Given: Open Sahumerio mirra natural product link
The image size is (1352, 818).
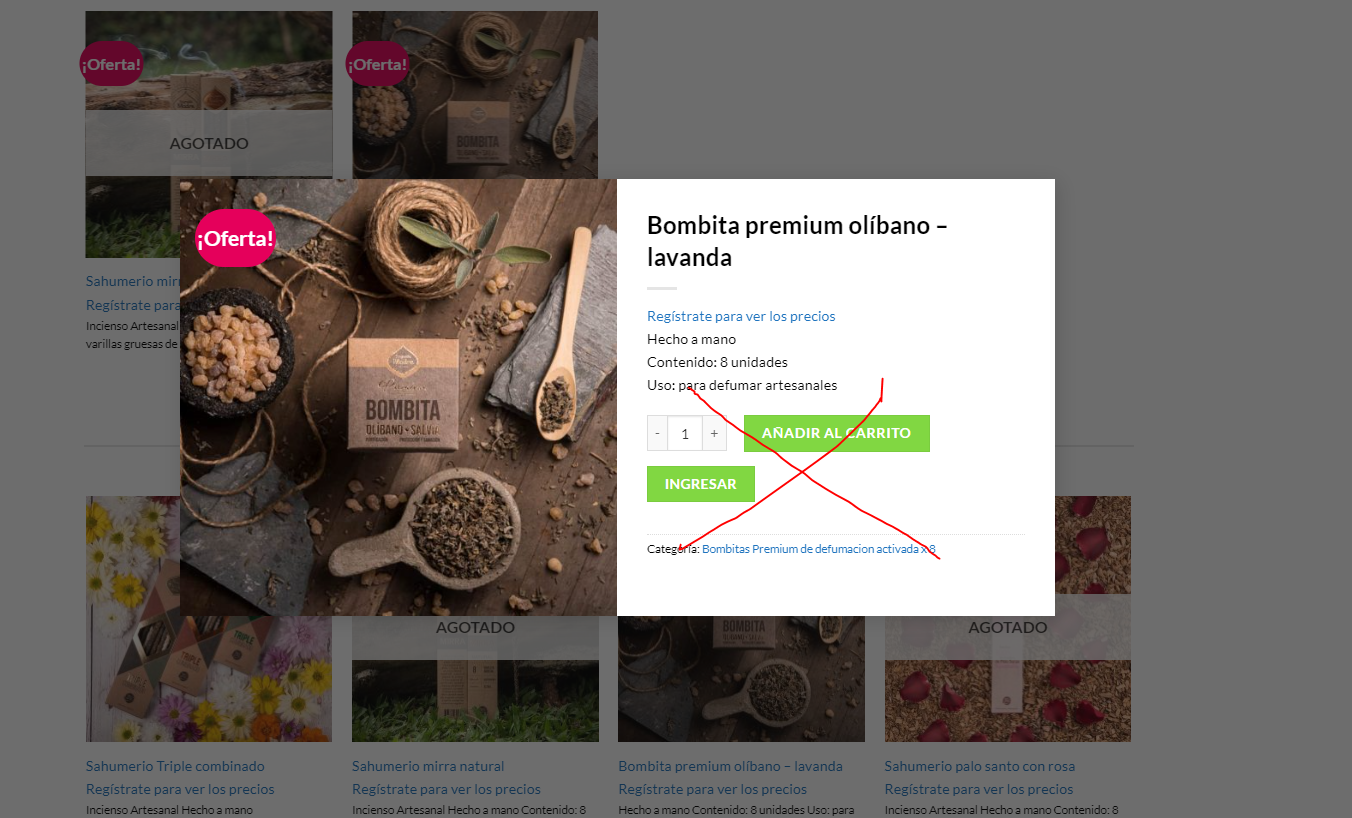Looking at the screenshot, I should 428,766.
